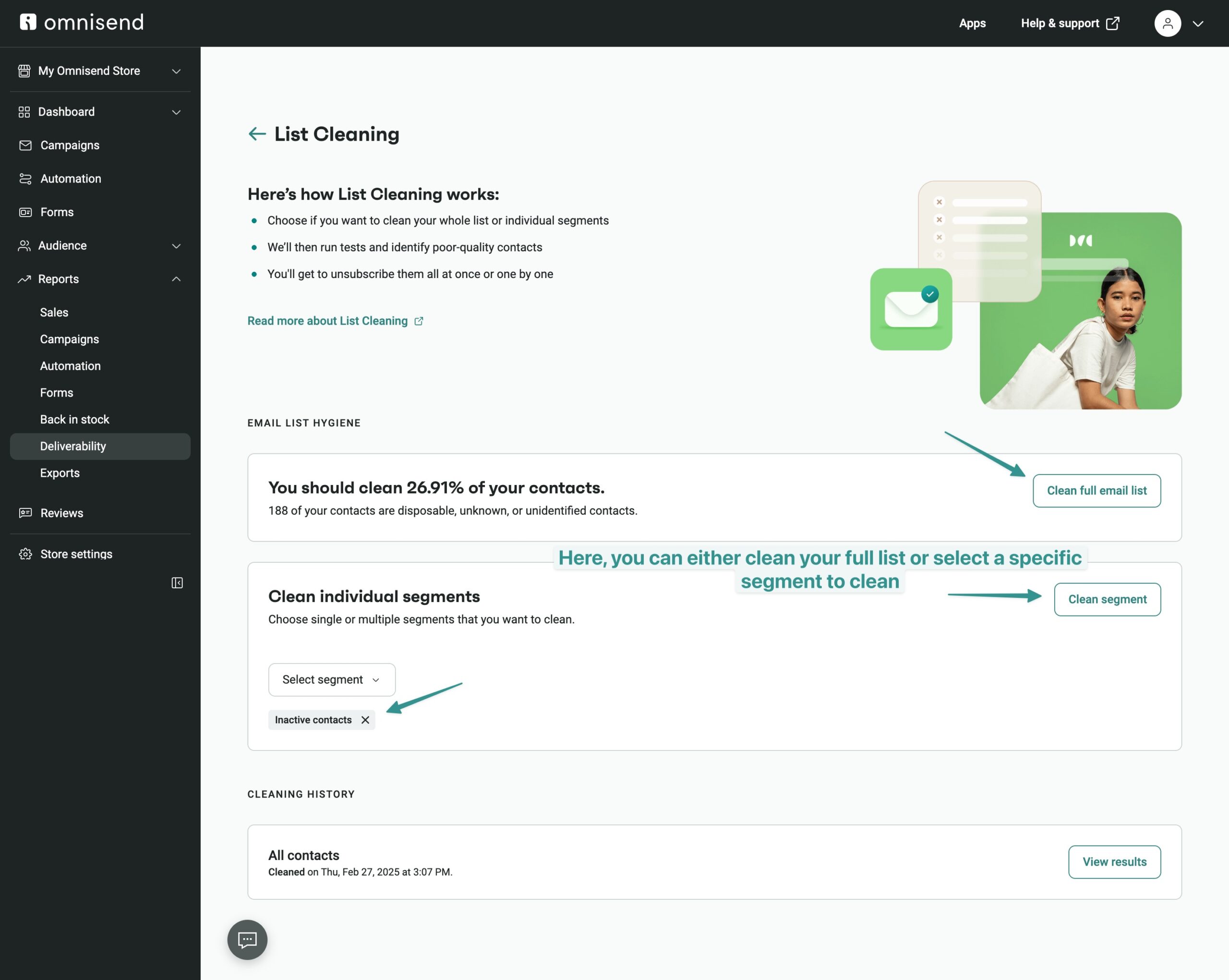Viewport: 1229px width, 980px height.
Task: Open the chat support bubble
Action: coord(247,939)
